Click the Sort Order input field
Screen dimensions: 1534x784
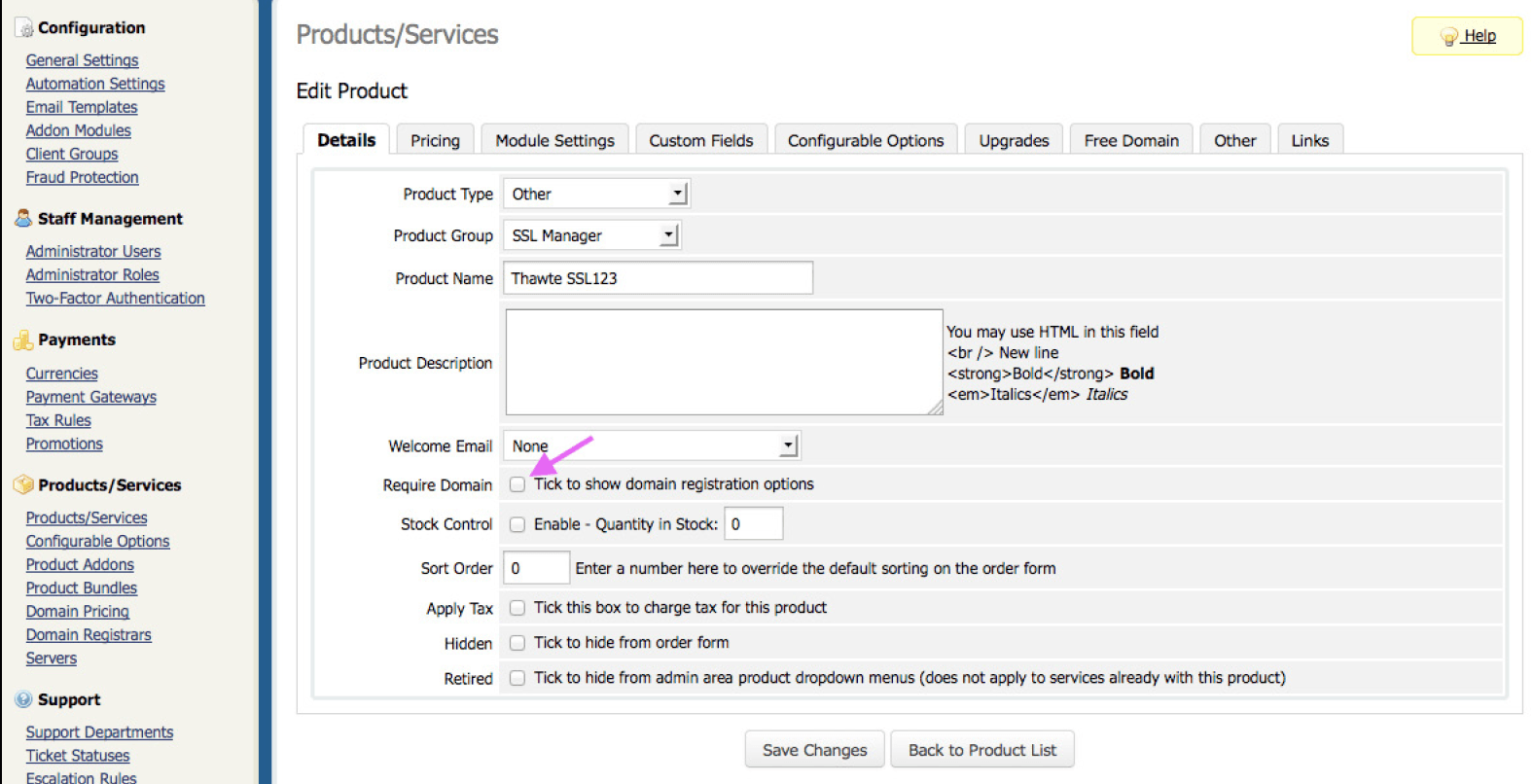[536, 568]
